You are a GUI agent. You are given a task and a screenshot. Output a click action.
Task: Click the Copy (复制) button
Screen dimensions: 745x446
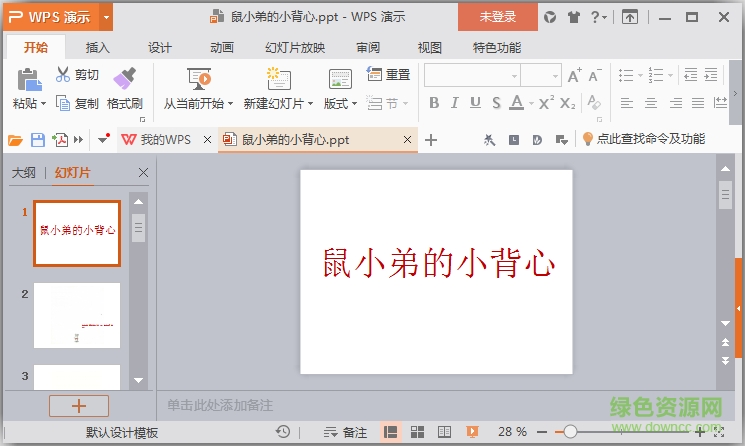77,103
